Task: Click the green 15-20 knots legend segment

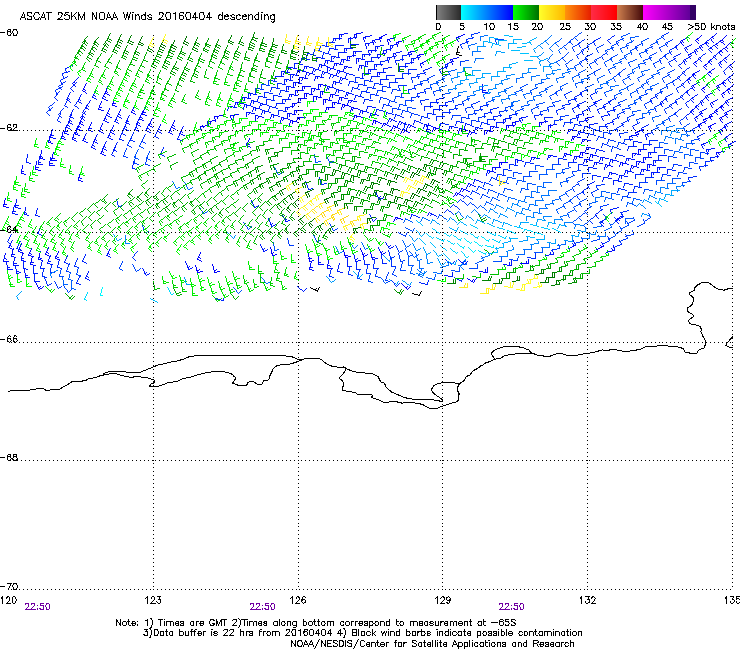Action: 526,12
